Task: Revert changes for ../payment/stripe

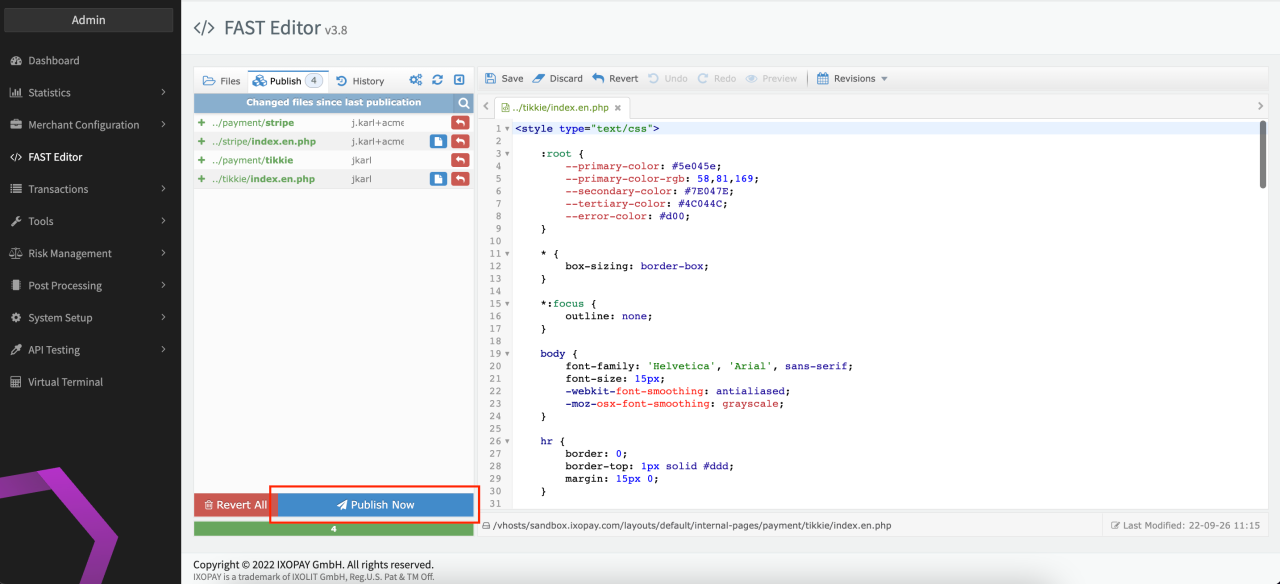Action: coord(460,123)
